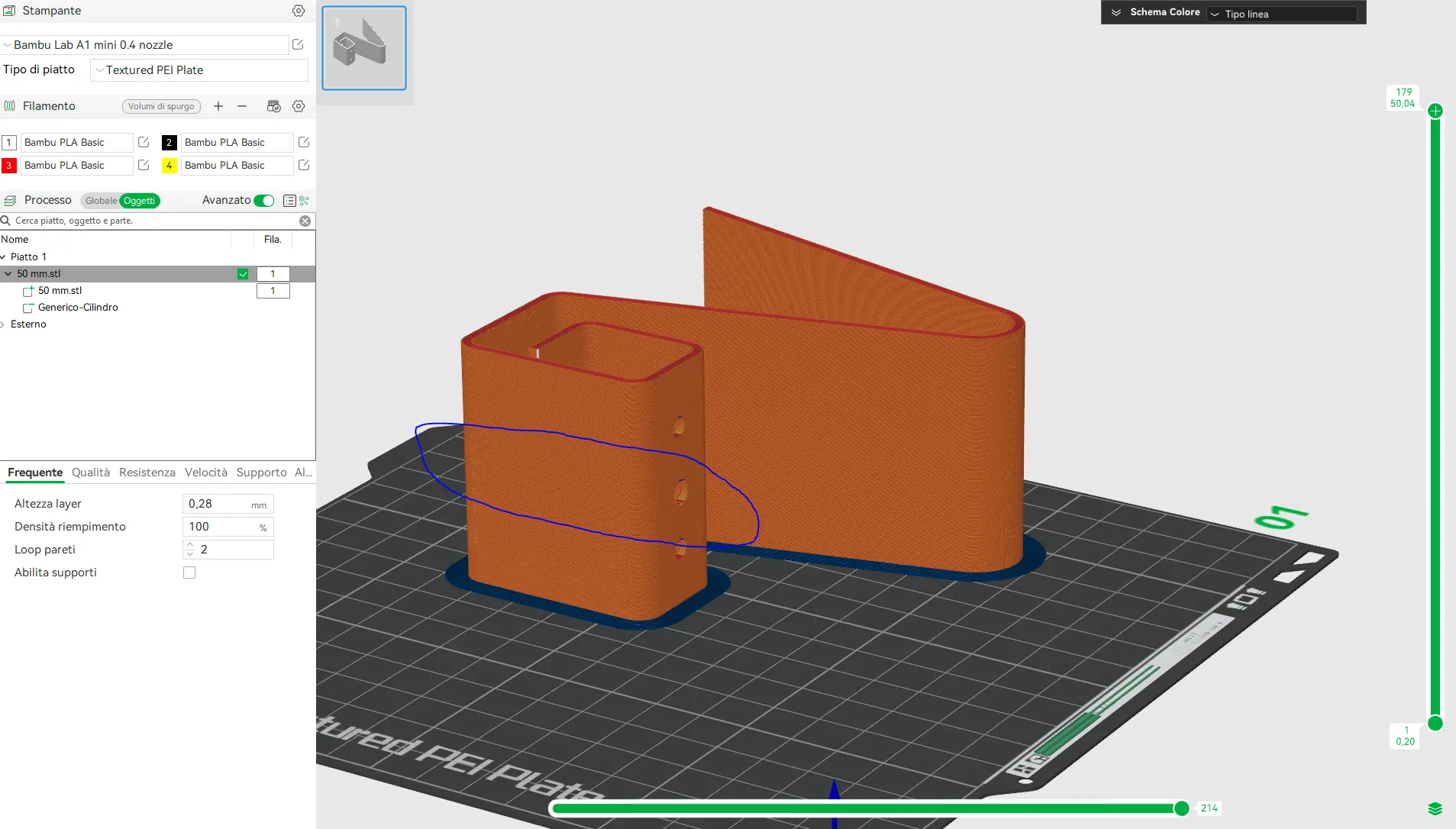Click filament 1 white color swatch
Viewport: 1456px width, 829px height.
pos(9,142)
